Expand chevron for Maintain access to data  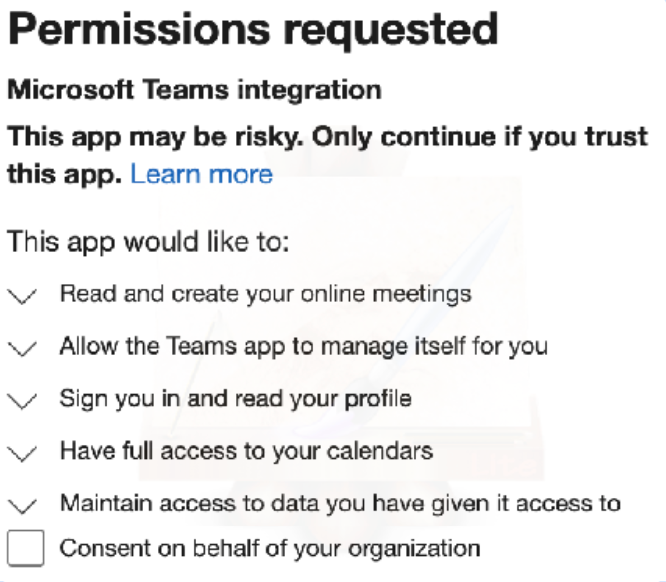click(22, 505)
